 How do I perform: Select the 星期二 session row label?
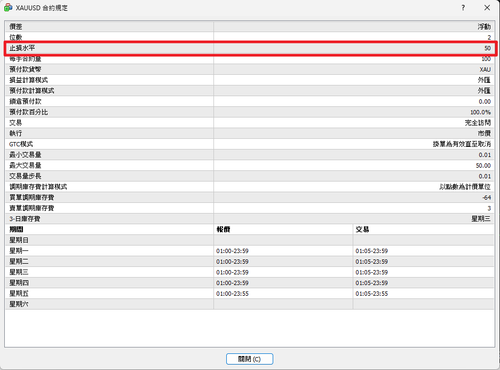19,261
